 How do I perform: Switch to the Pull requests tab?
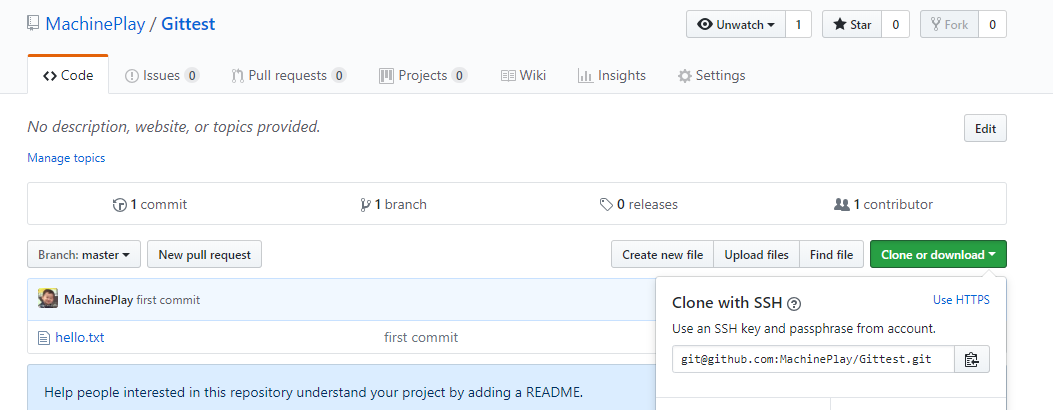click(289, 75)
